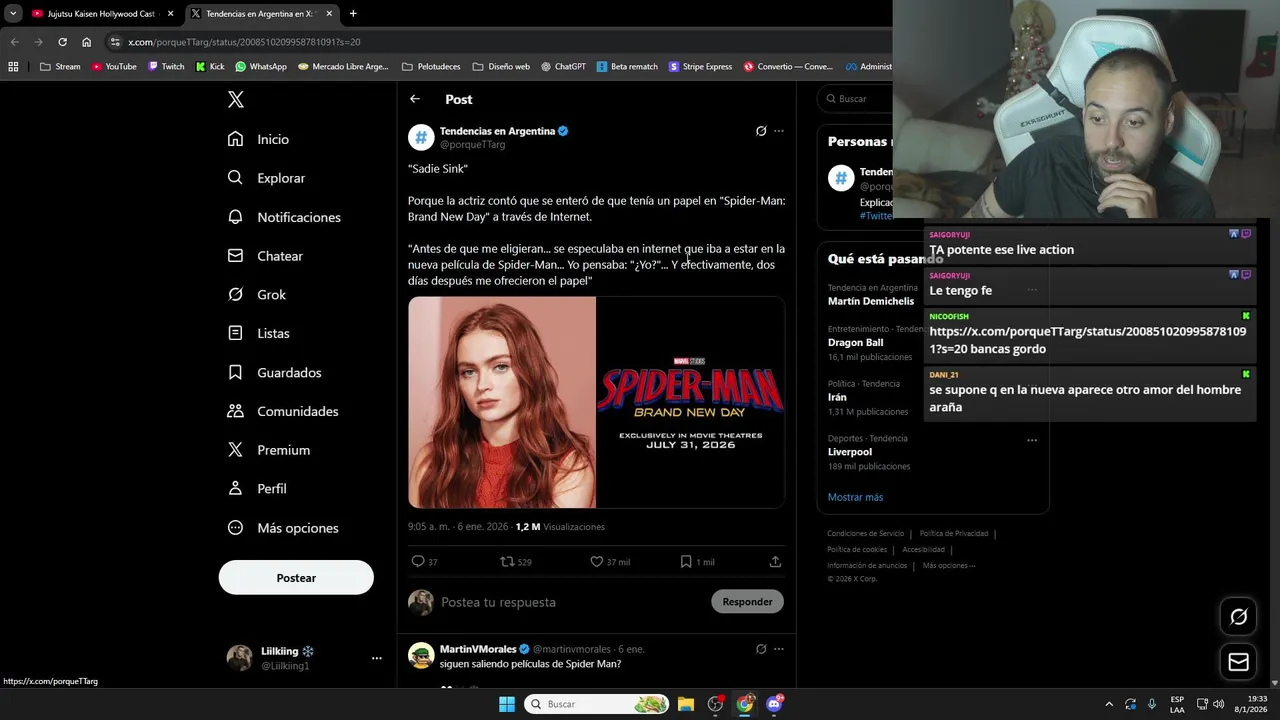The height and width of the screenshot is (720, 1280).
Task: Open Política de cookies footer link
Action: tap(857, 550)
